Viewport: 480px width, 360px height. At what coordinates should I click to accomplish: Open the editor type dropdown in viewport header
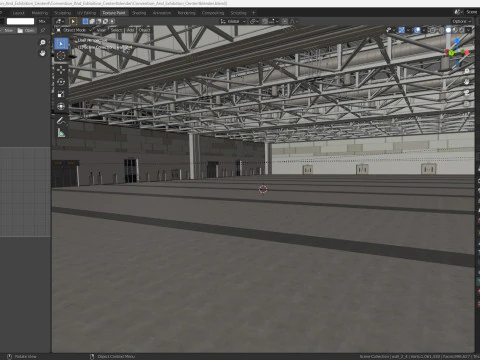click(60, 21)
